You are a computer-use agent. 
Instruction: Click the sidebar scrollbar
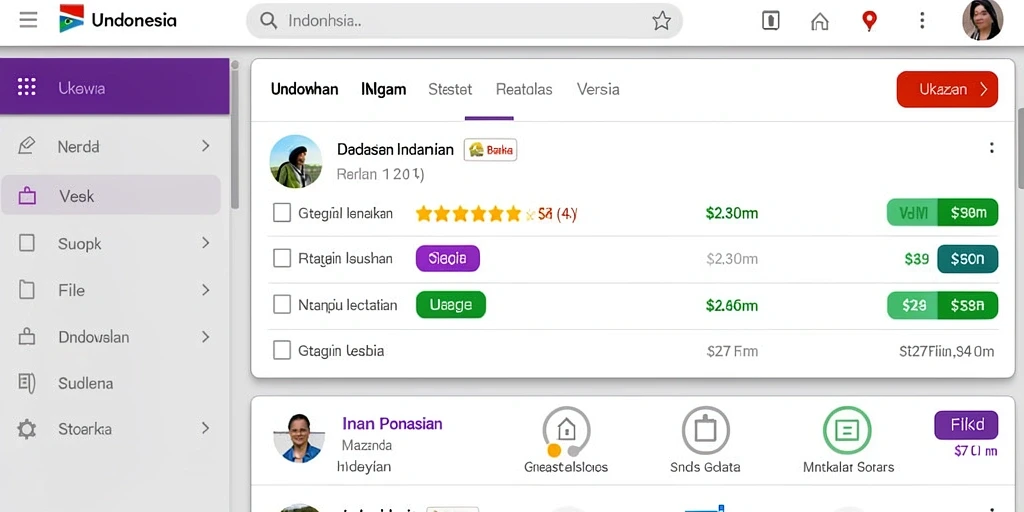pyautogui.click(x=235, y=134)
